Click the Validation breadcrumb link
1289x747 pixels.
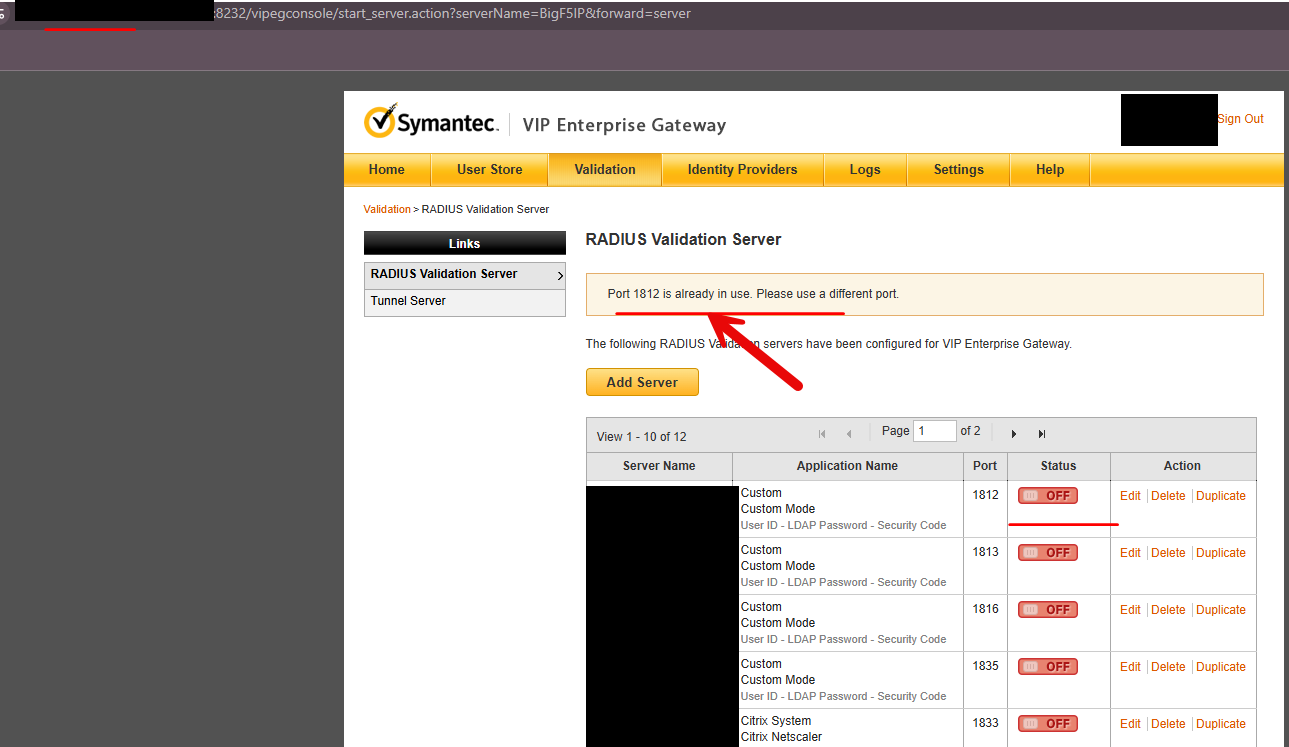pyautogui.click(x=387, y=209)
